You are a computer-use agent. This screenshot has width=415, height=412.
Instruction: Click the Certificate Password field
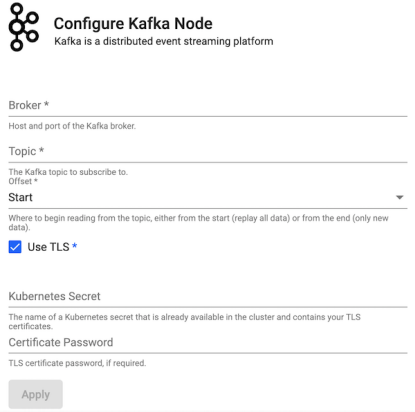point(208,343)
